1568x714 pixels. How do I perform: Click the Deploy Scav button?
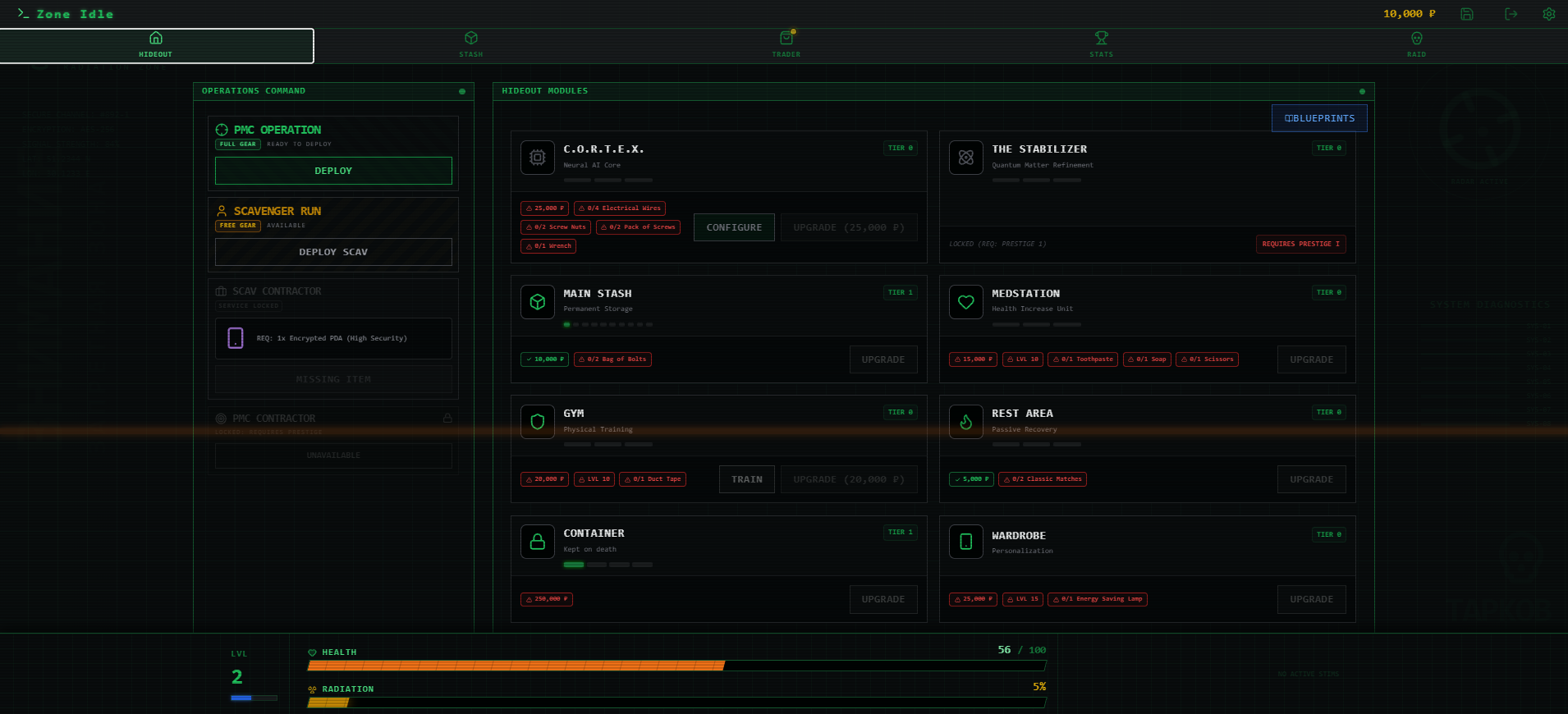(x=333, y=252)
